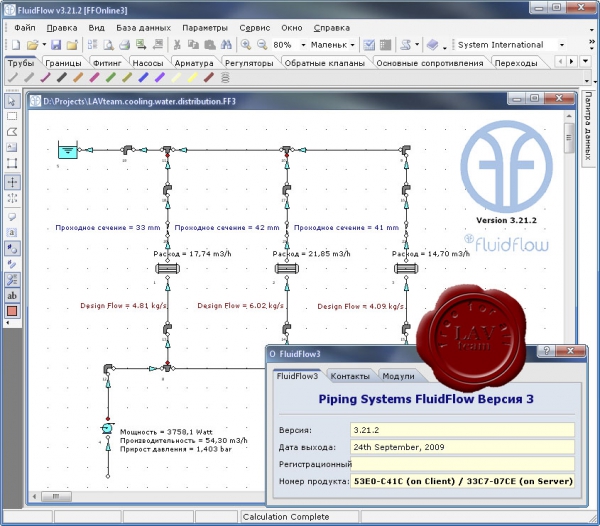
Task: Click the help '?' button in FluidFlow3 dialog
Action: (x=546, y=350)
